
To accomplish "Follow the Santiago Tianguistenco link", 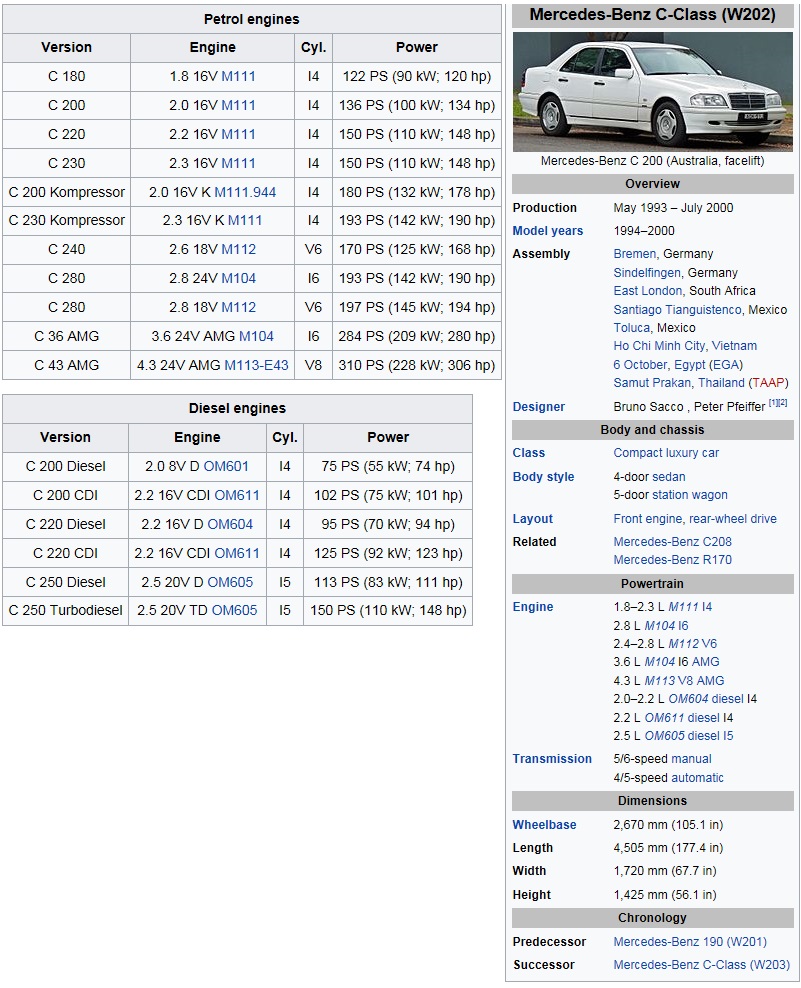I will click(x=677, y=310).
